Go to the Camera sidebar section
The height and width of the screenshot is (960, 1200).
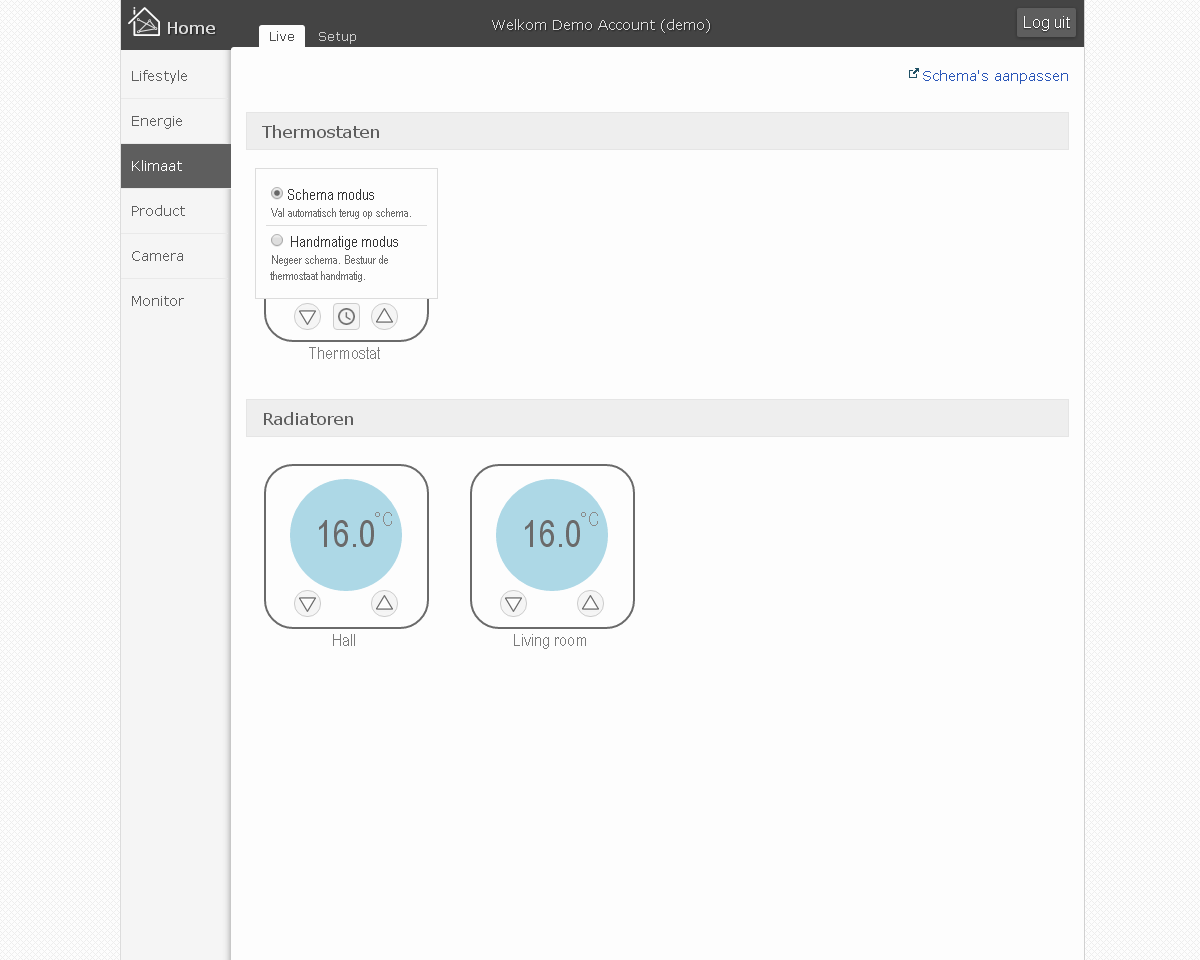157,256
